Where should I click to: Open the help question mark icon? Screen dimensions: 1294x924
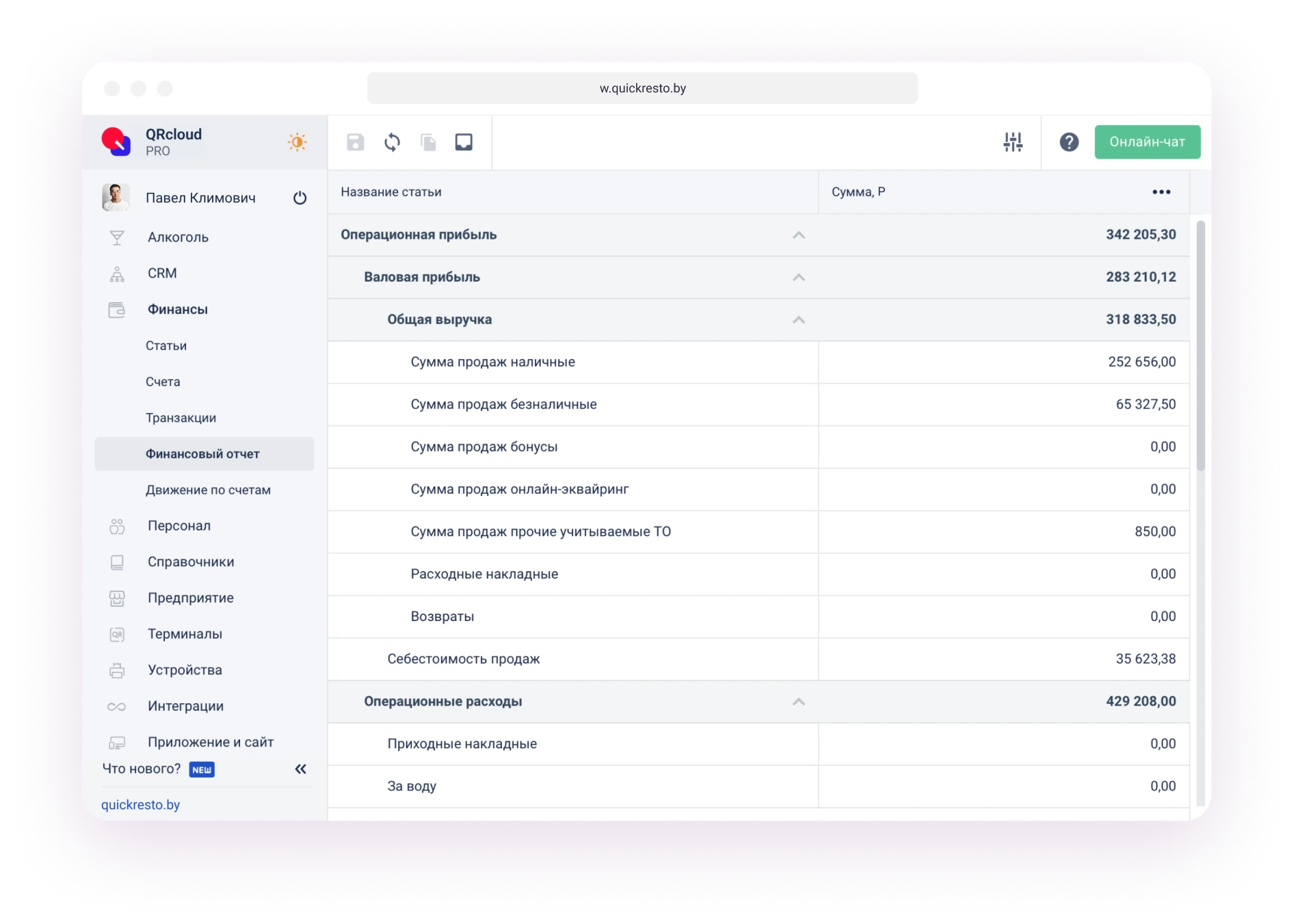point(1069,142)
